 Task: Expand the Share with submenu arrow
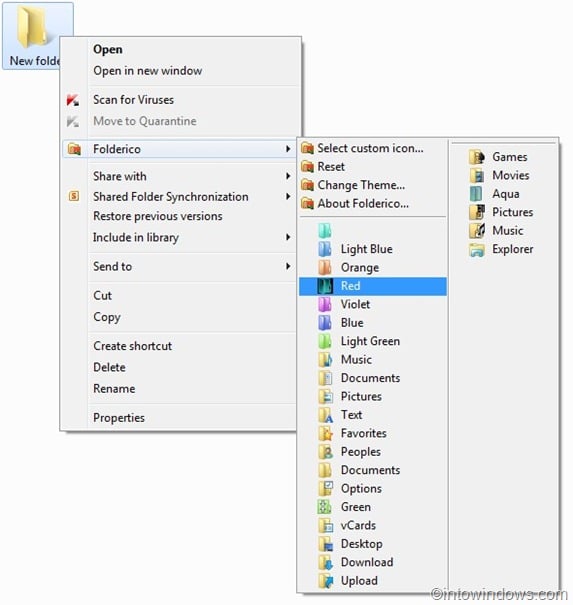tap(288, 176)
